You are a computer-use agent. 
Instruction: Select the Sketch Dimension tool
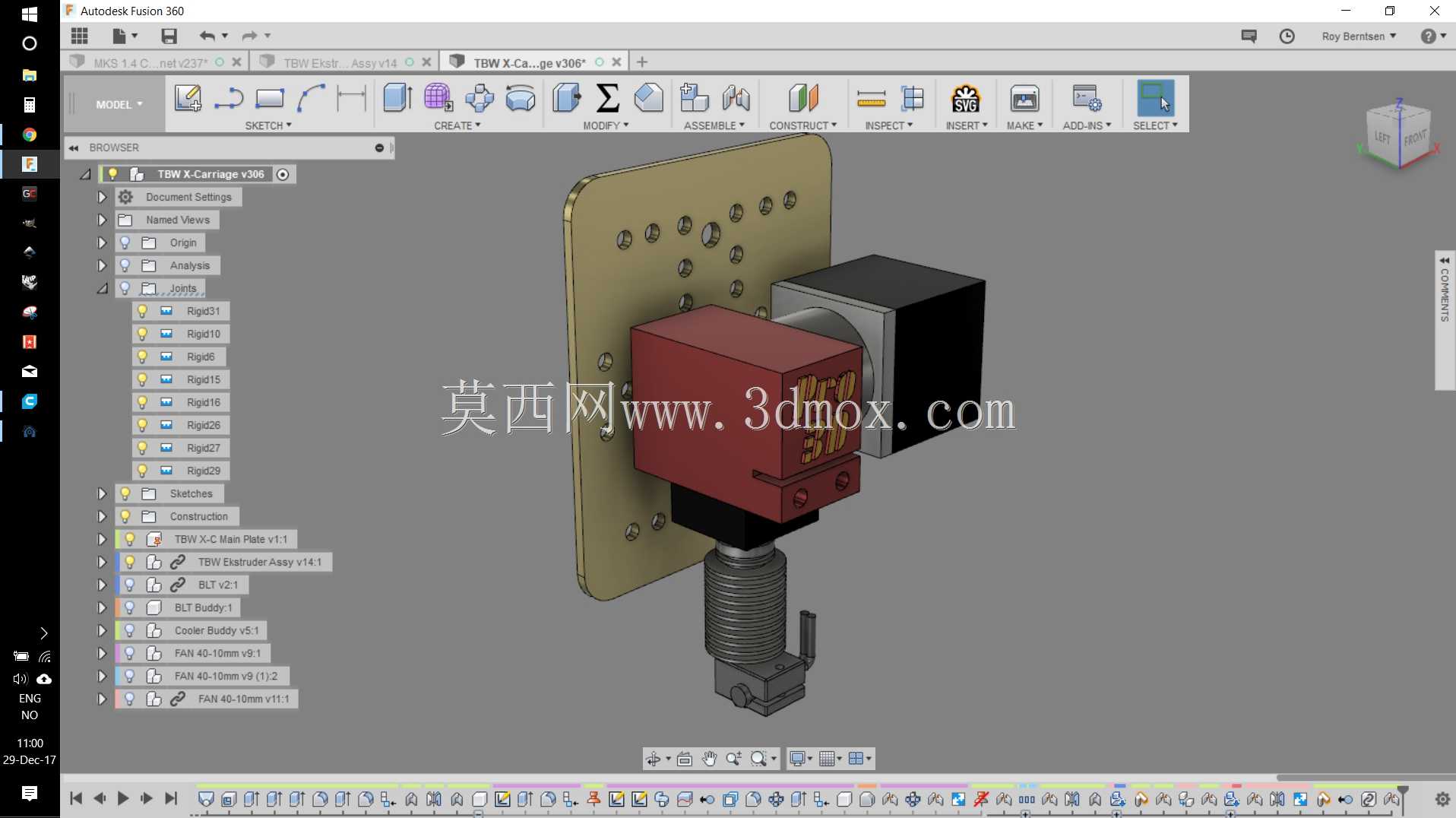point(351,98)
